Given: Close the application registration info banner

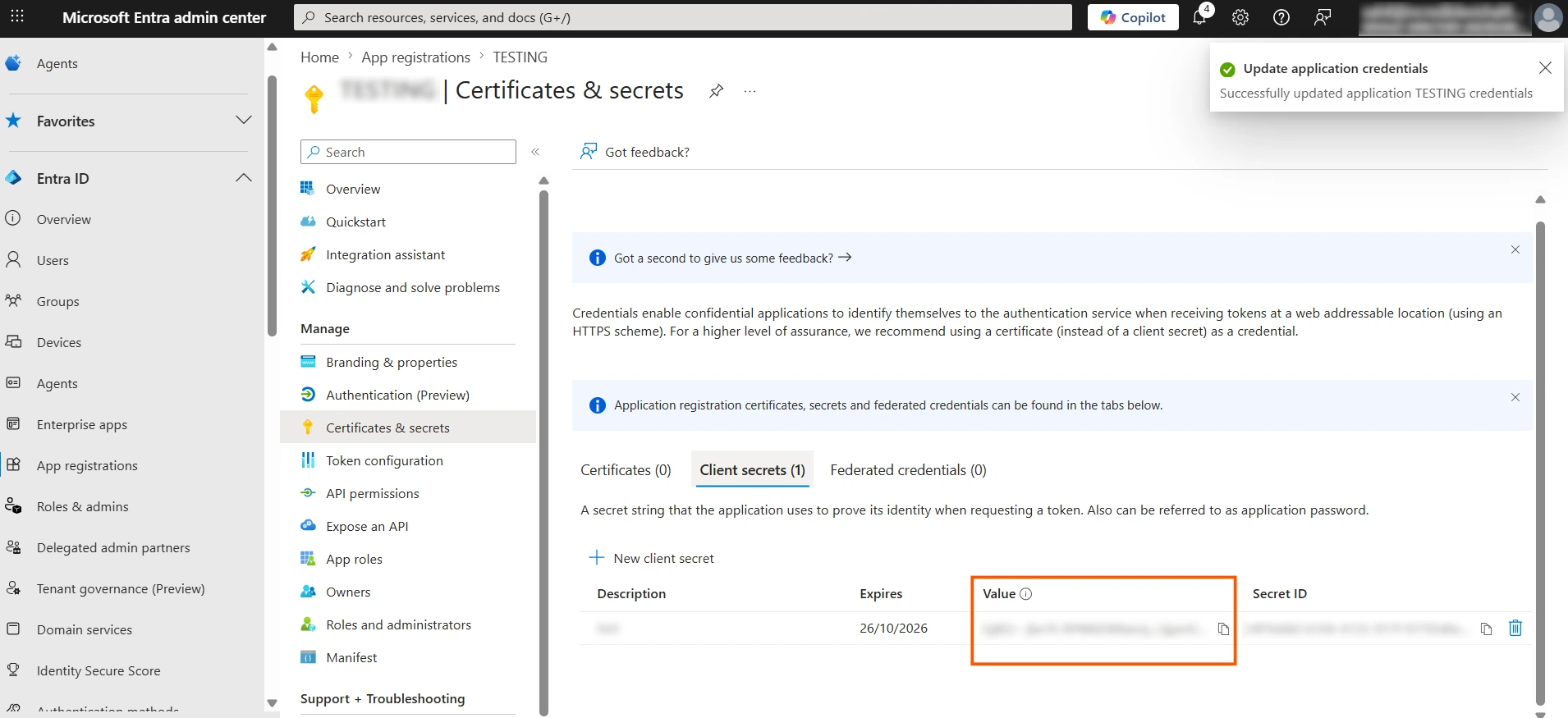Looking at the screenshot, I should click(1515, 397).
